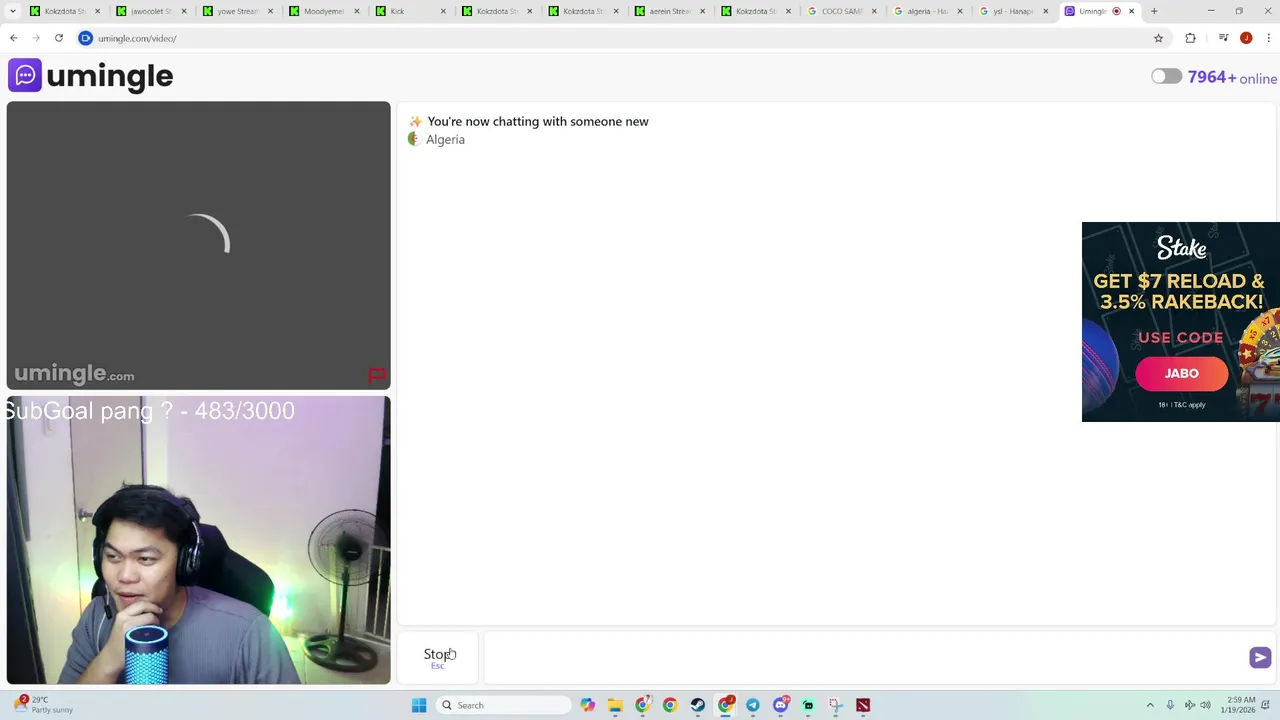Open the media control icon in toolbar
The width and height of the screenshot is (1280, 720).
point(1223,38)
